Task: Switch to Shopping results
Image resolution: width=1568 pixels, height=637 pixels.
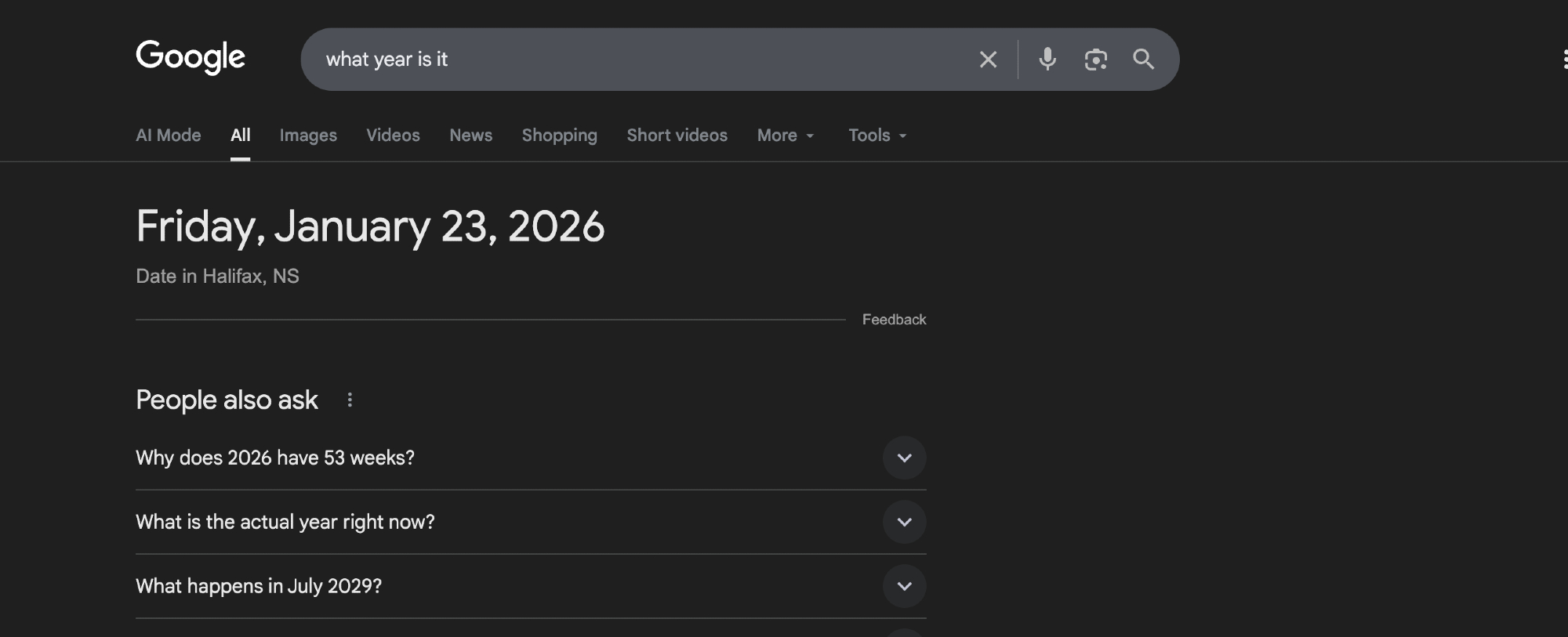Action: tap(559, 136)
